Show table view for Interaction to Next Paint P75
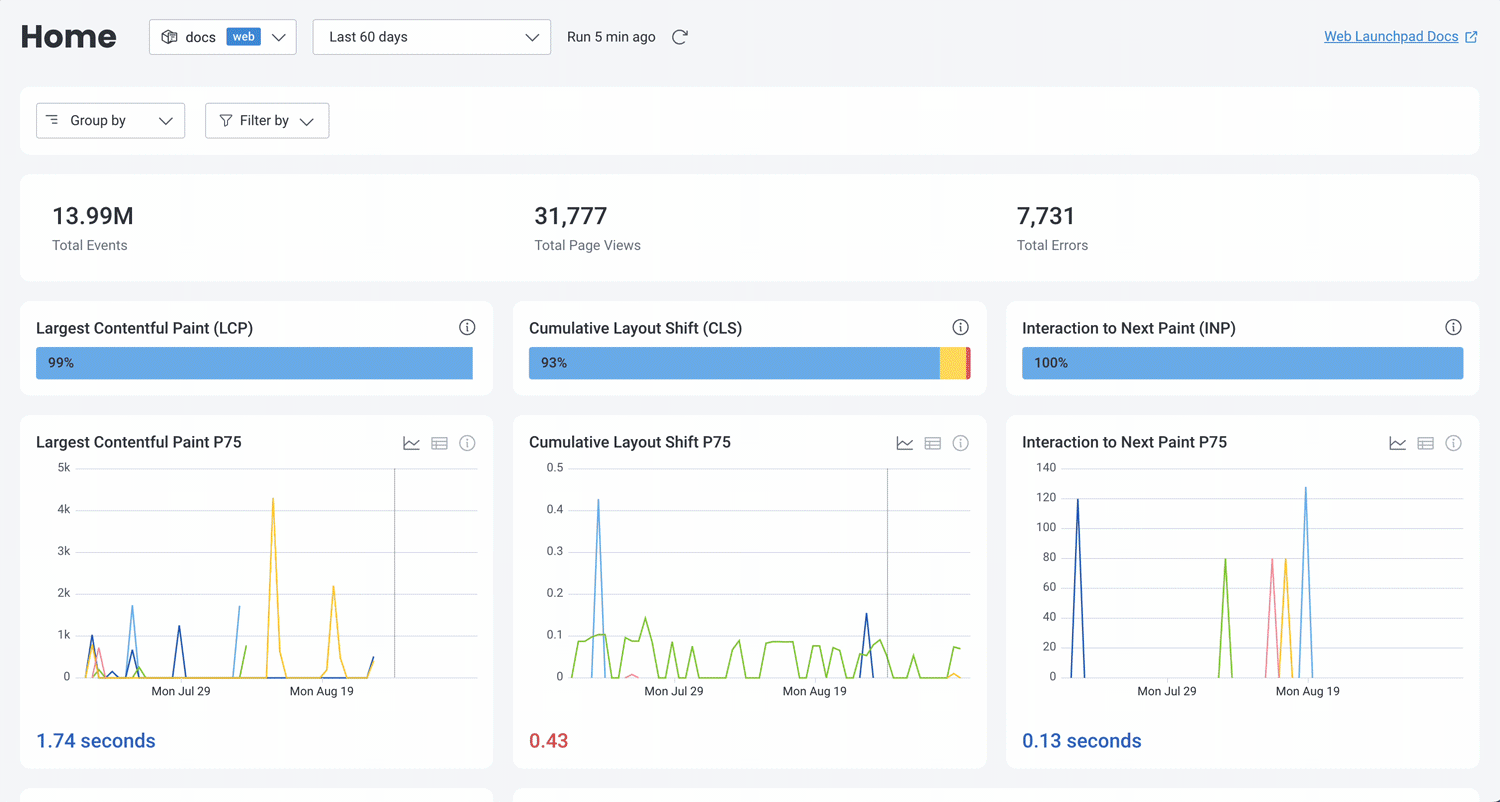The height and width of the screenshot is (802, 1500). 1425,443
